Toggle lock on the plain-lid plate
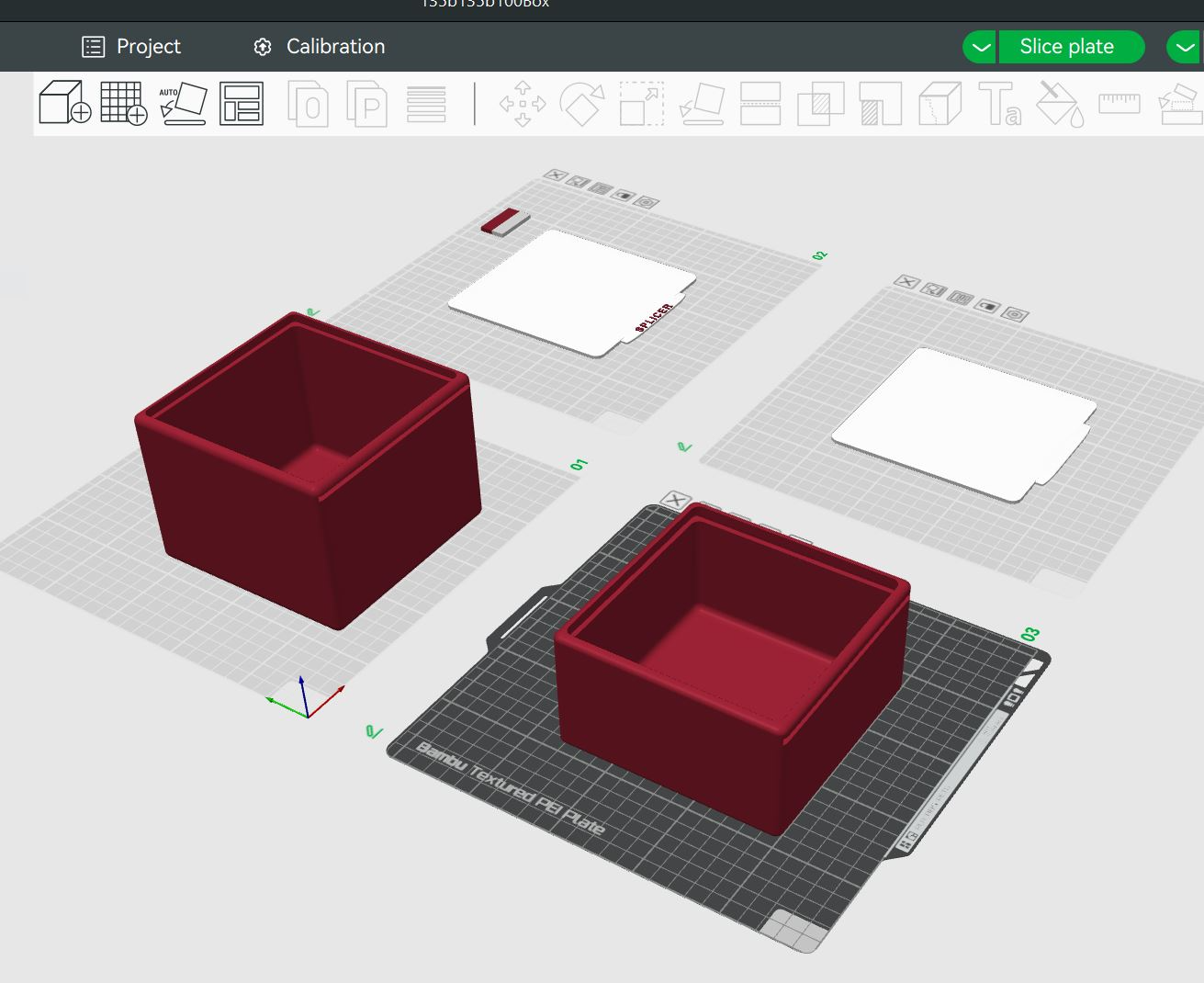This screenshot has width=1204, height=983. pyautogui.click(x=988, y=306)
